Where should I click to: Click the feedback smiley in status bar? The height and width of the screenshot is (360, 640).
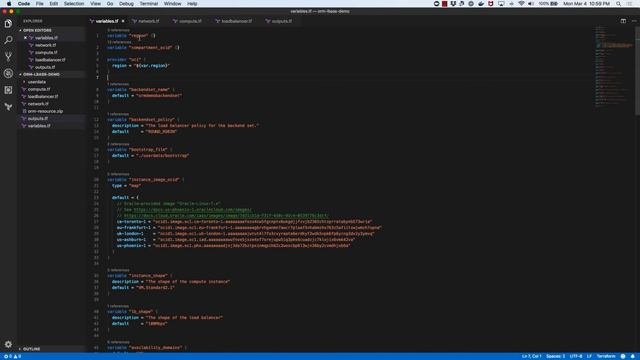coord(623,356)
